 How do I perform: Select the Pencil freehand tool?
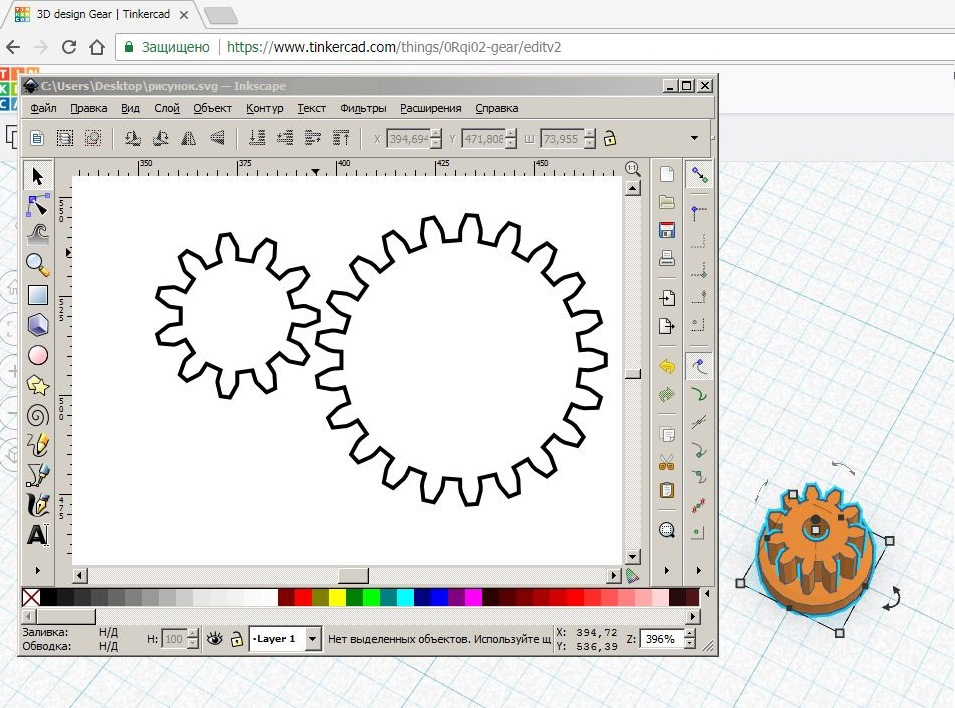(38, 445)
